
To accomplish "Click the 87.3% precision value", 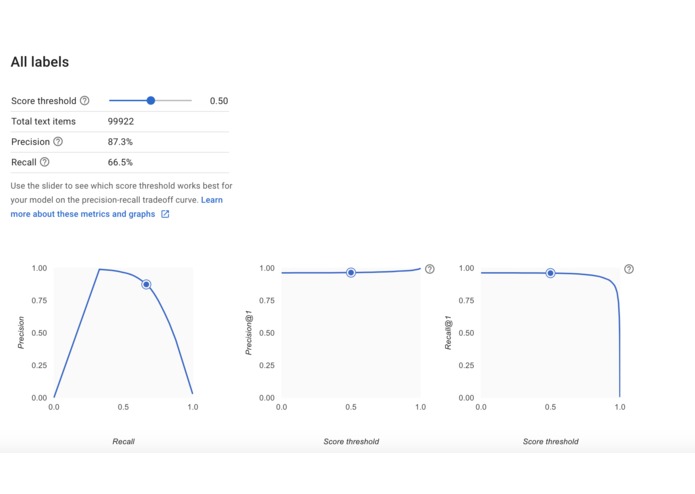I will 120,142.
